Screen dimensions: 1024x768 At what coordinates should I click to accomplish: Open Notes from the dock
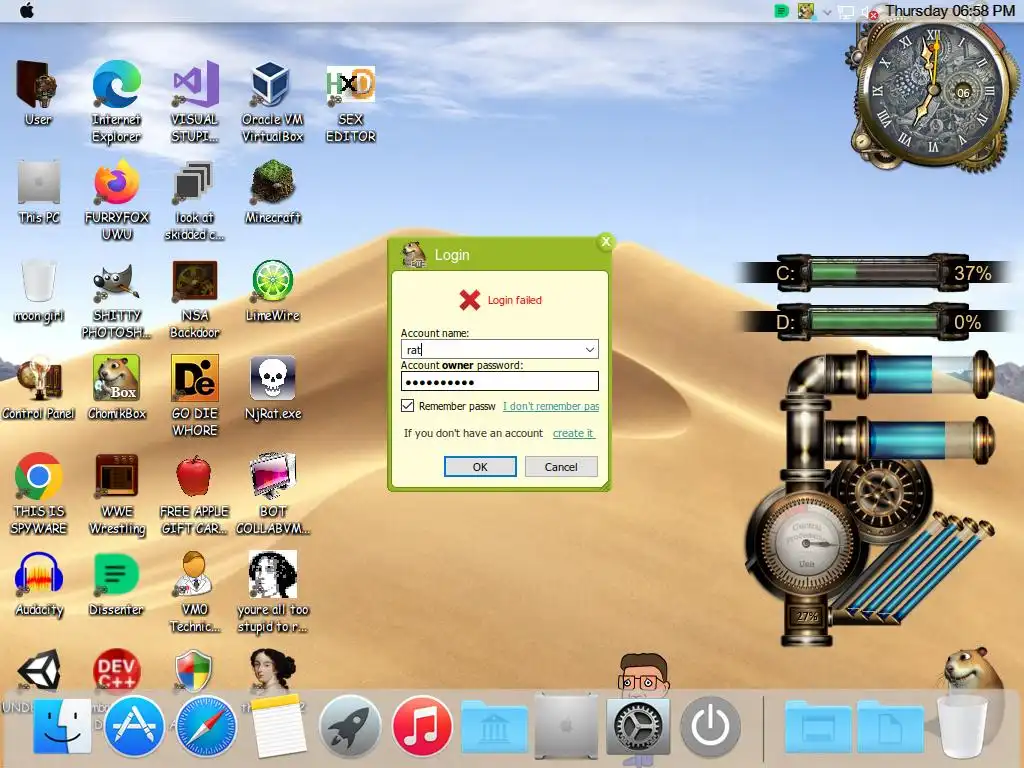click(x=278, y=726)
